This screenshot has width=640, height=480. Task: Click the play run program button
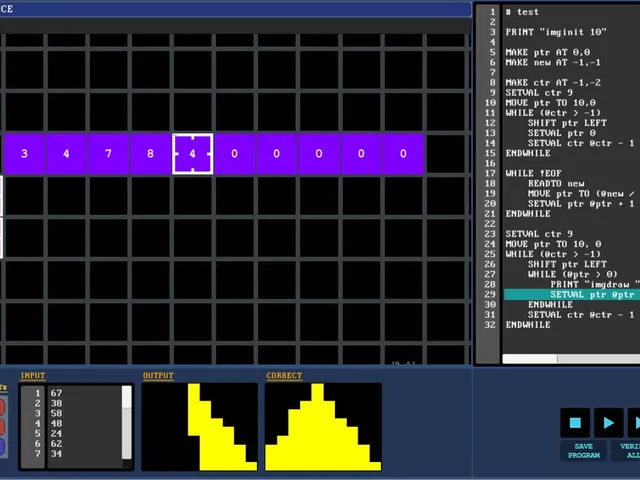[x=609, y=422]
